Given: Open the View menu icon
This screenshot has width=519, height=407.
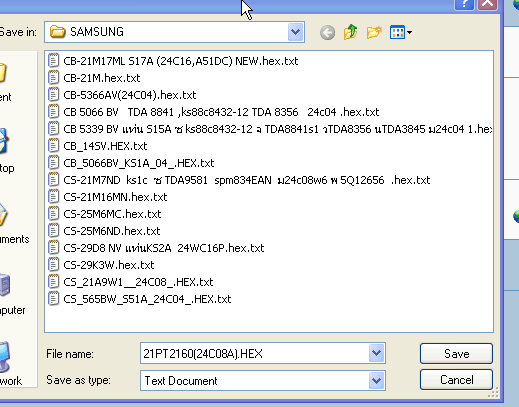Looking at the screenshot, I should [400, 32].
